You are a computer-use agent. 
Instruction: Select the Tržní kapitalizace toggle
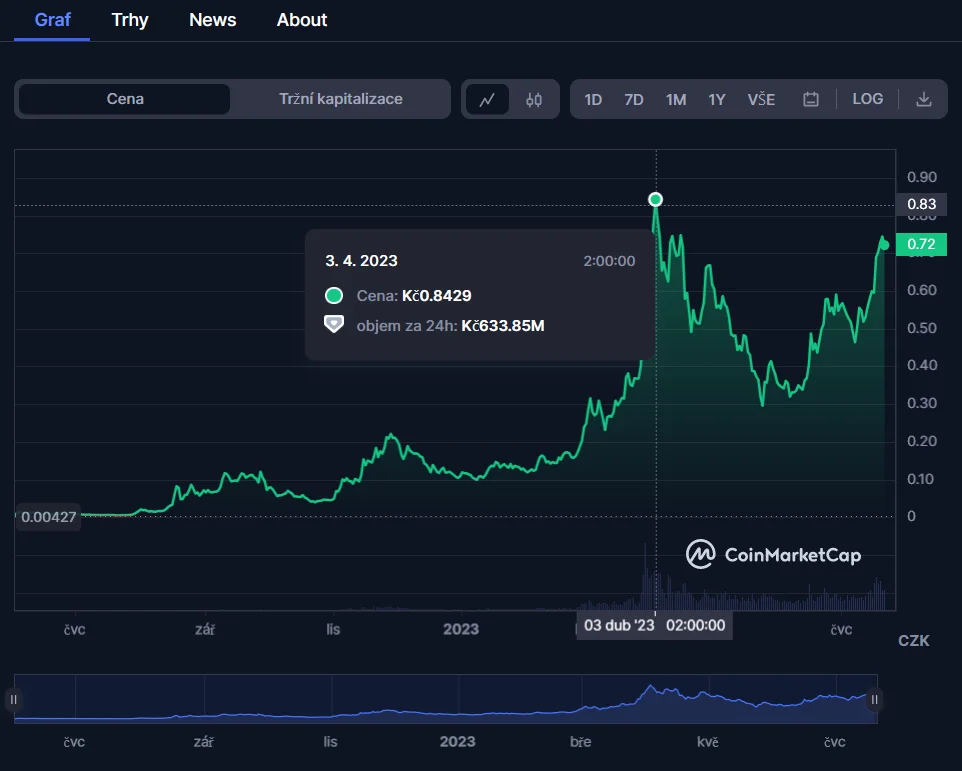pos(341,99)
